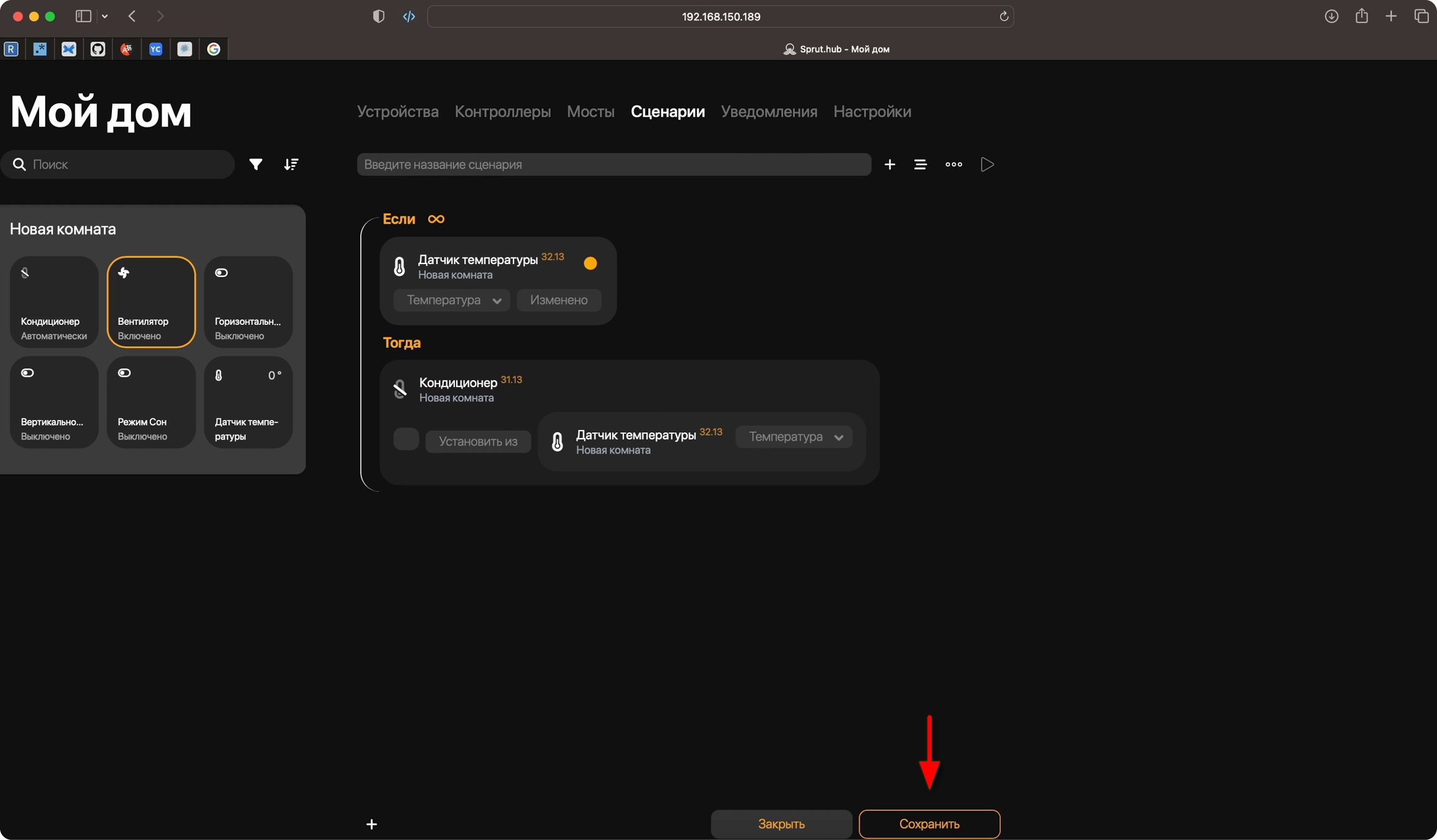This screenshot has height=840, width=1437.
Task: Click the search magnifier icon
Action: (x=19, y=164)
